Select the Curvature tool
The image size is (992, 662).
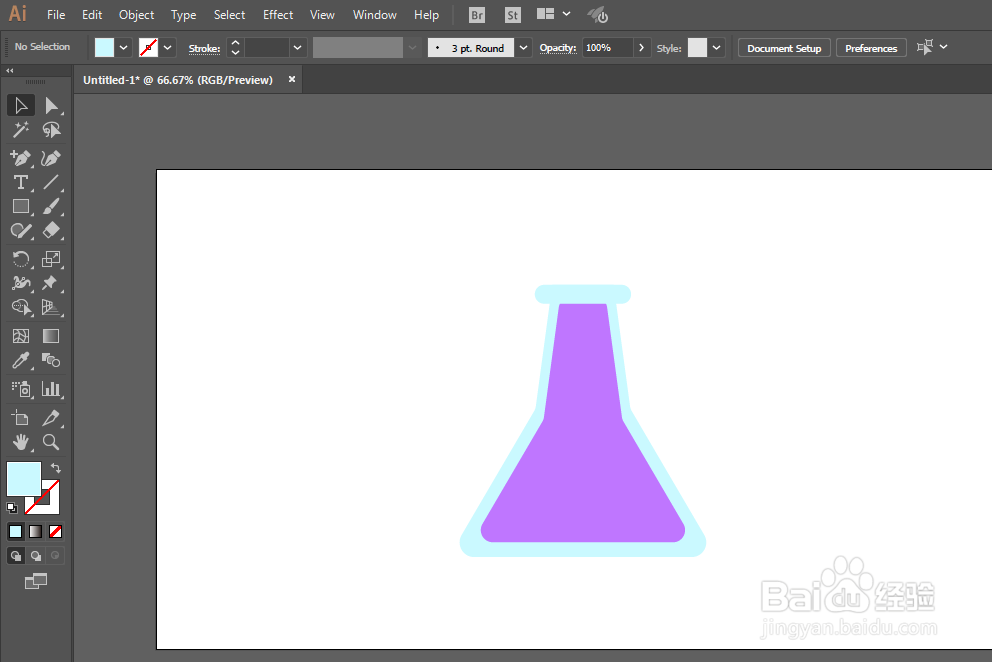click(x=51, y=158)
